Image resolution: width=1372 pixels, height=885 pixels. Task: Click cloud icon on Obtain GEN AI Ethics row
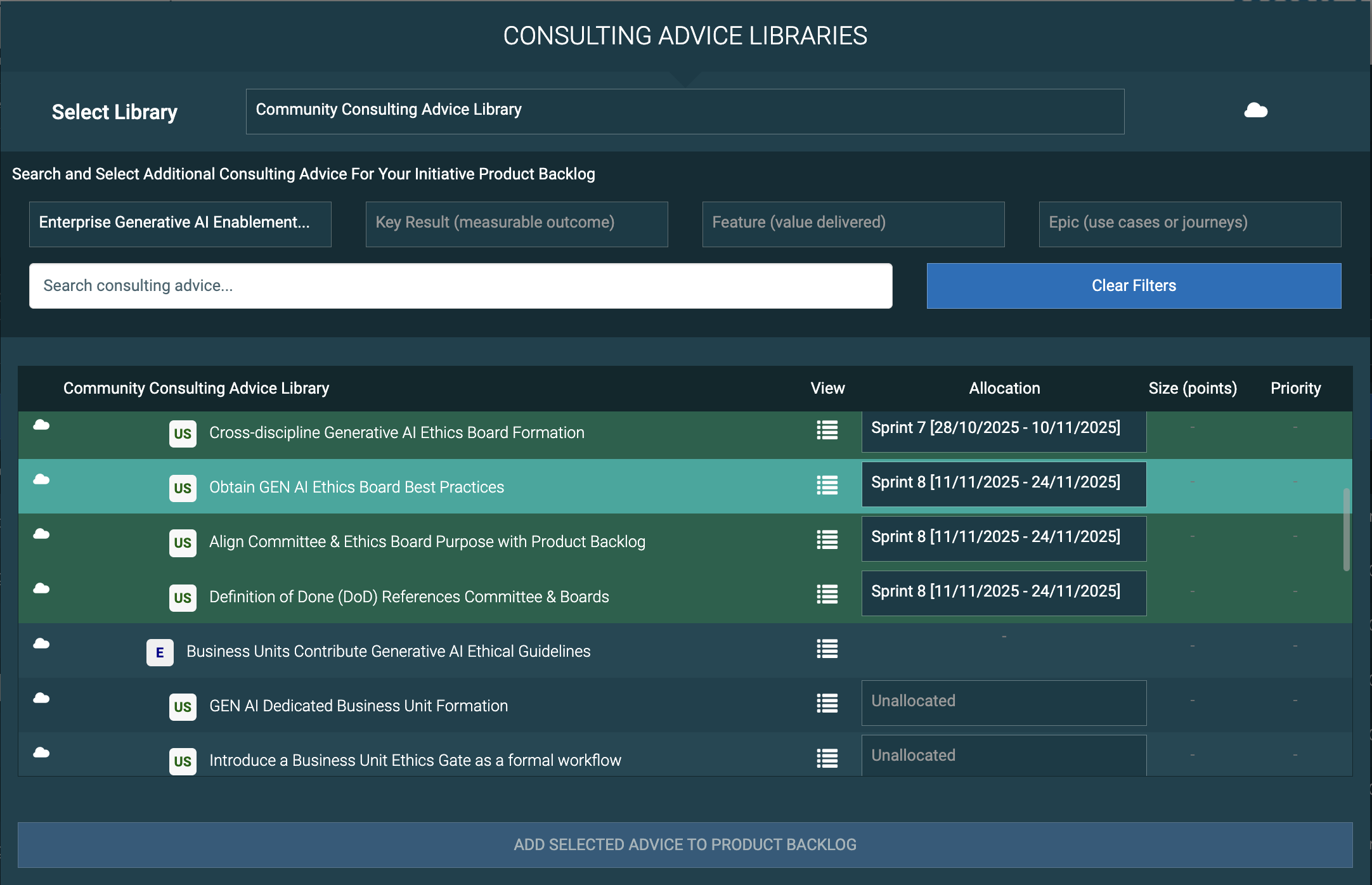41,480
